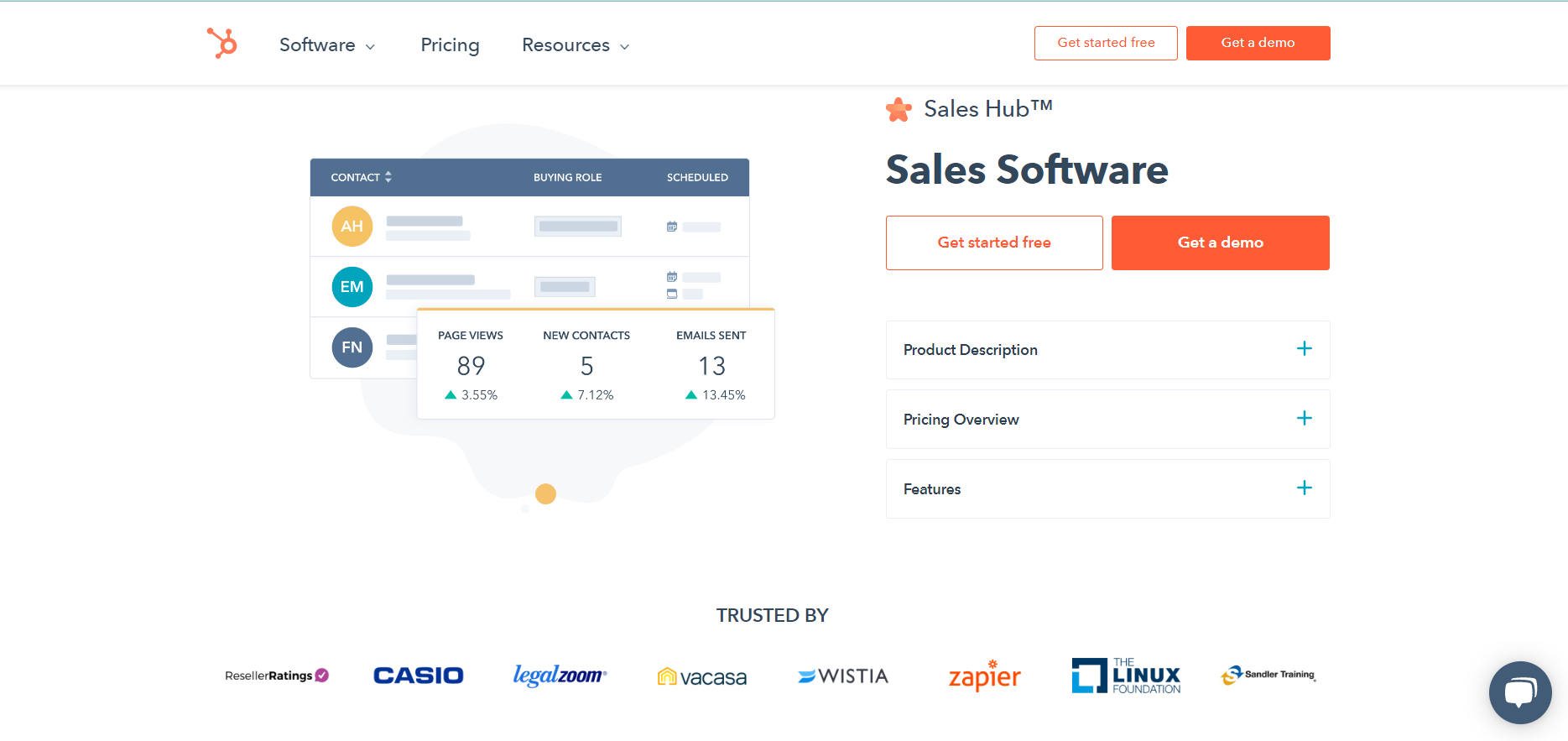Click the Linux Foundation logo
This screenshot has width=1568, height=741.
[x=1126, y=676]
